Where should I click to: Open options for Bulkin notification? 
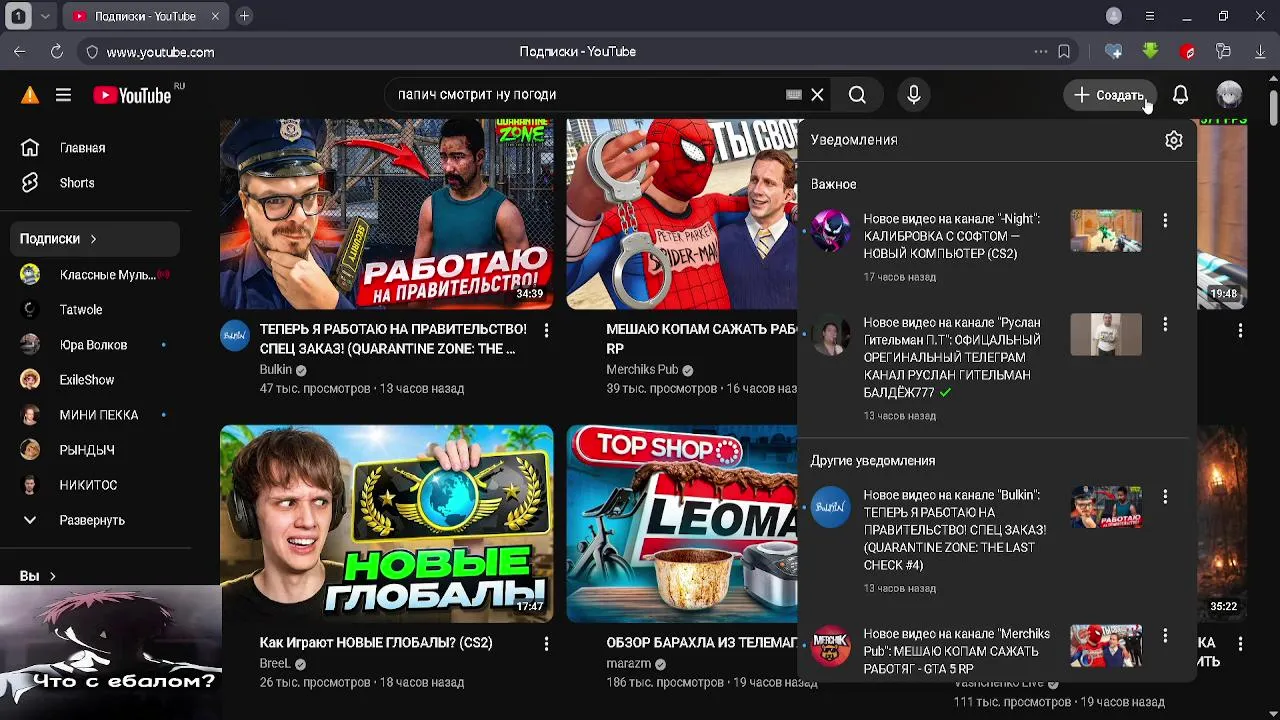1165,496
